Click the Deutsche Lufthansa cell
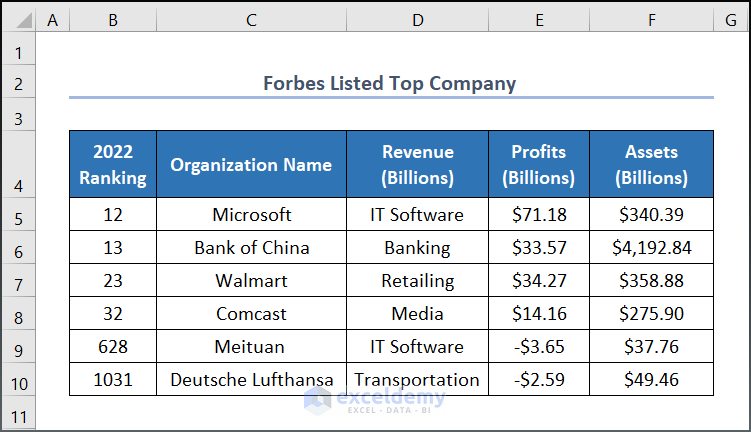751x432 pixels. click(251, 380)
